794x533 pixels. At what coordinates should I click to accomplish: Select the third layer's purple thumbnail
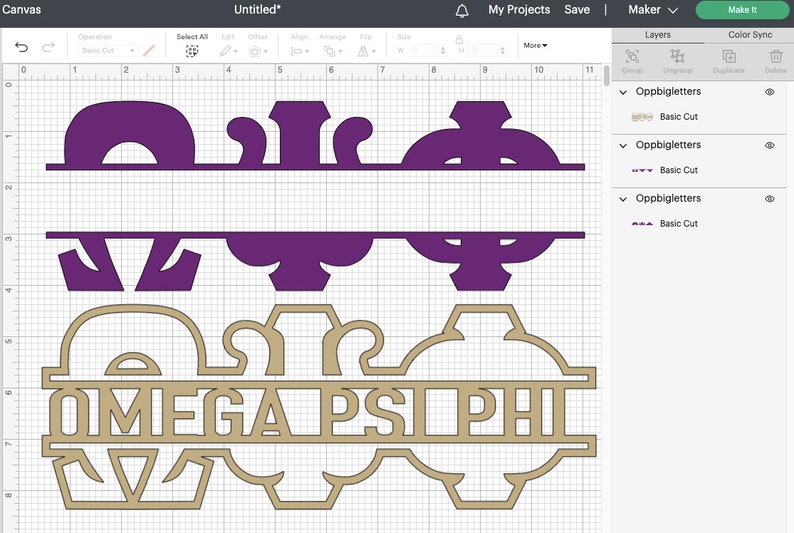(642, 224)
